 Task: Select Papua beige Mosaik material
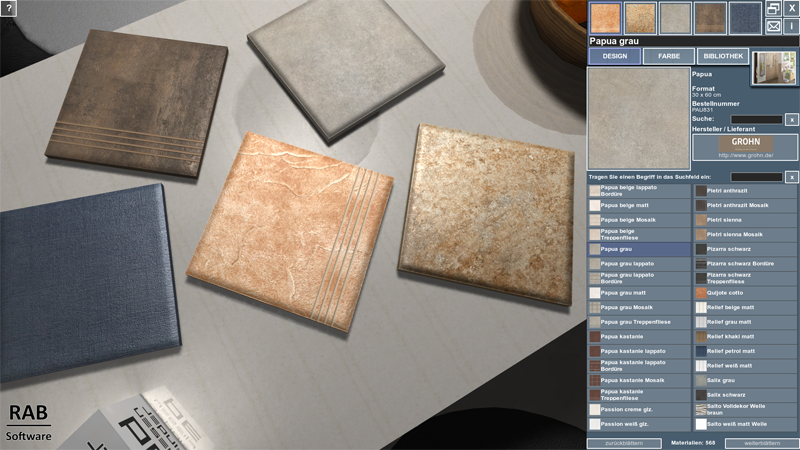tap(639, 220)
